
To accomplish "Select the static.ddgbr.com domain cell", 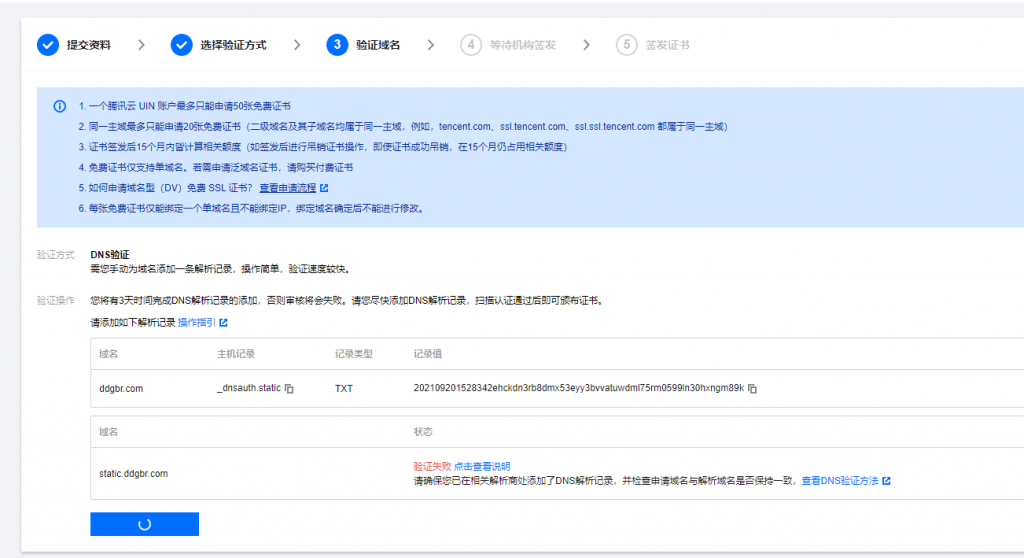I will [133, 474].
